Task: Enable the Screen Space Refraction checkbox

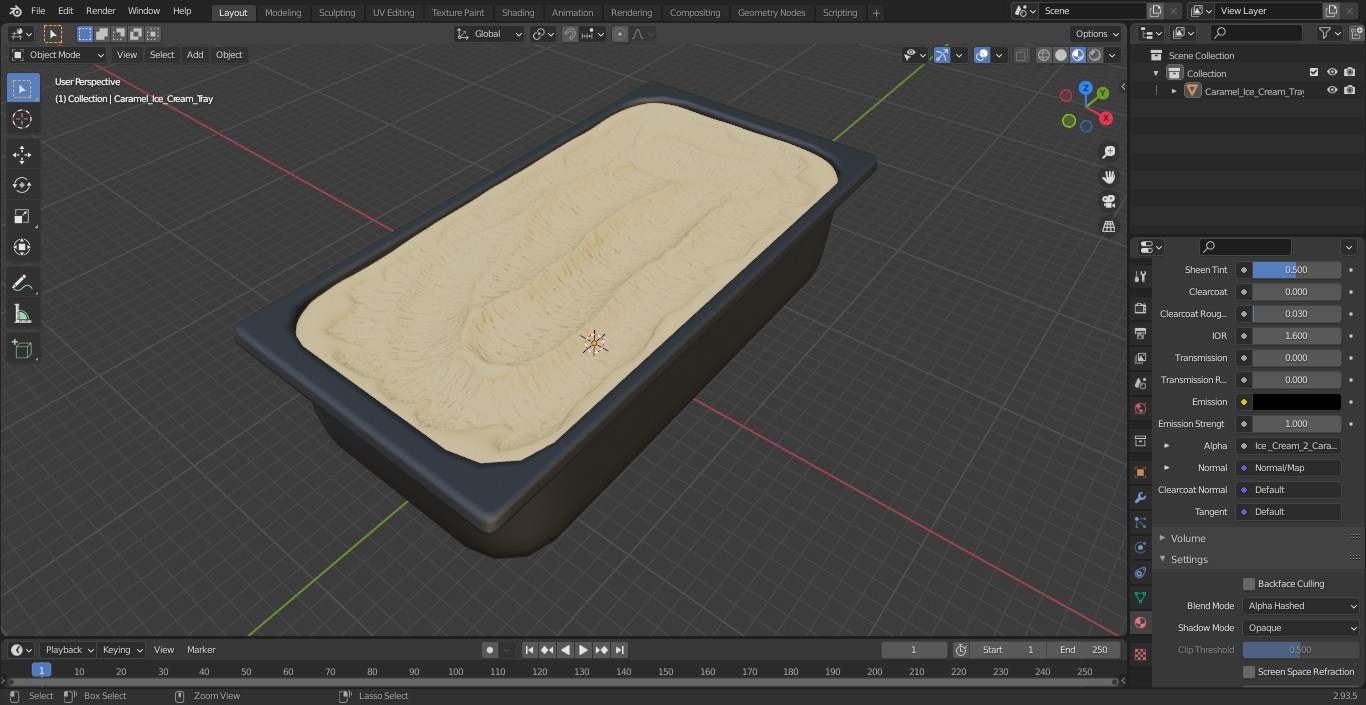Action: 1249,672
